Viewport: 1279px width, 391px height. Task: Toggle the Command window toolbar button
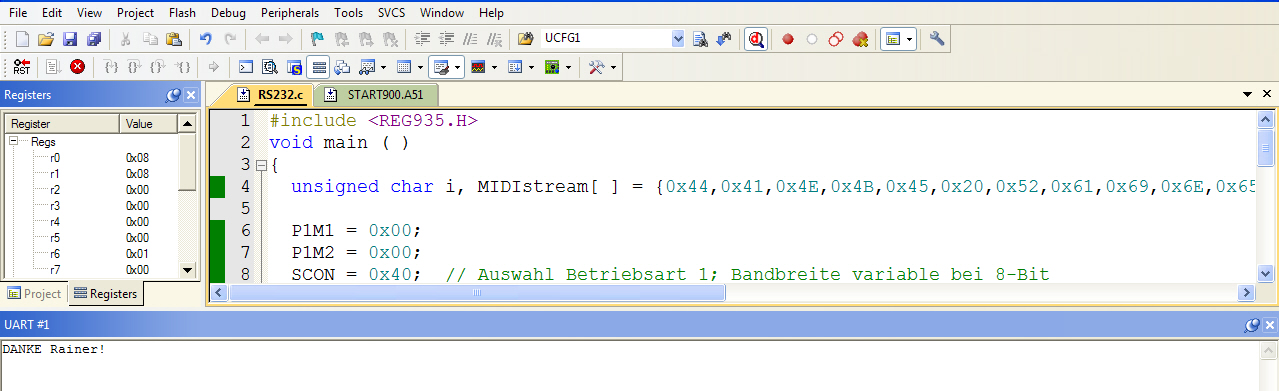coord(246,67)
